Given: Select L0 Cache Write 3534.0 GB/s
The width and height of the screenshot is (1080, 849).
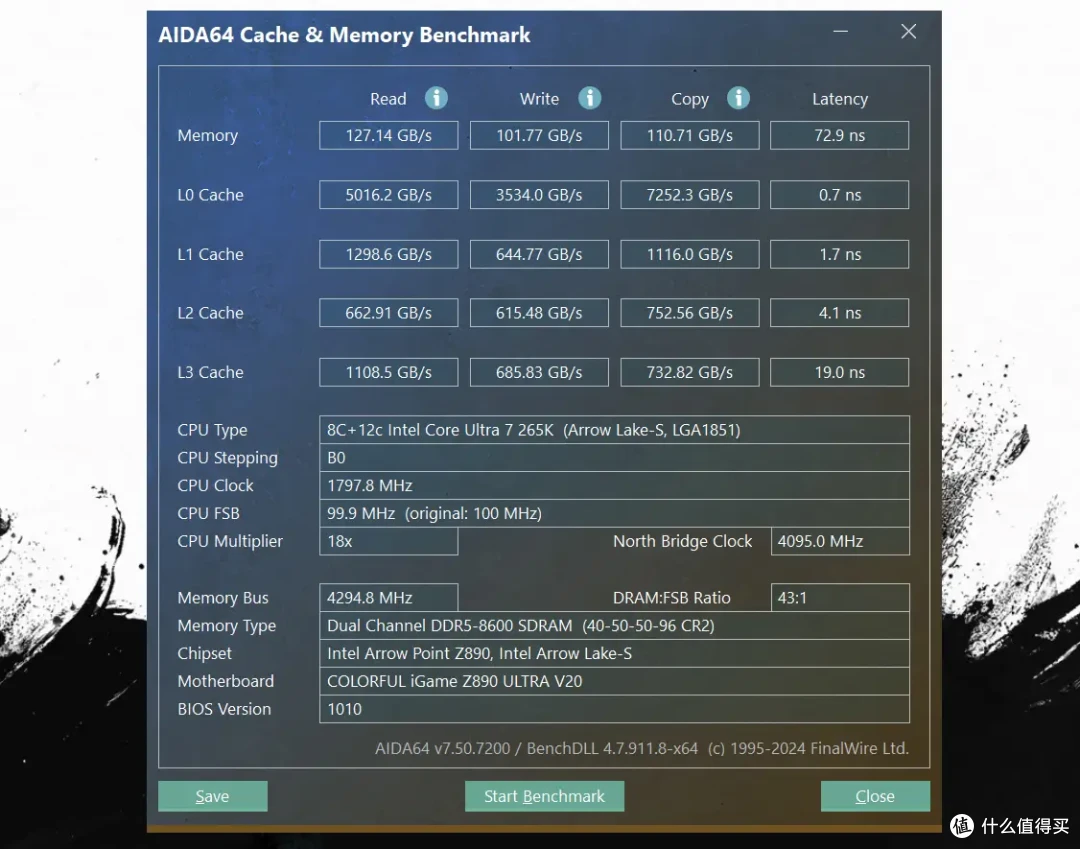Looking at the screenshot, I should pos(539,195).
